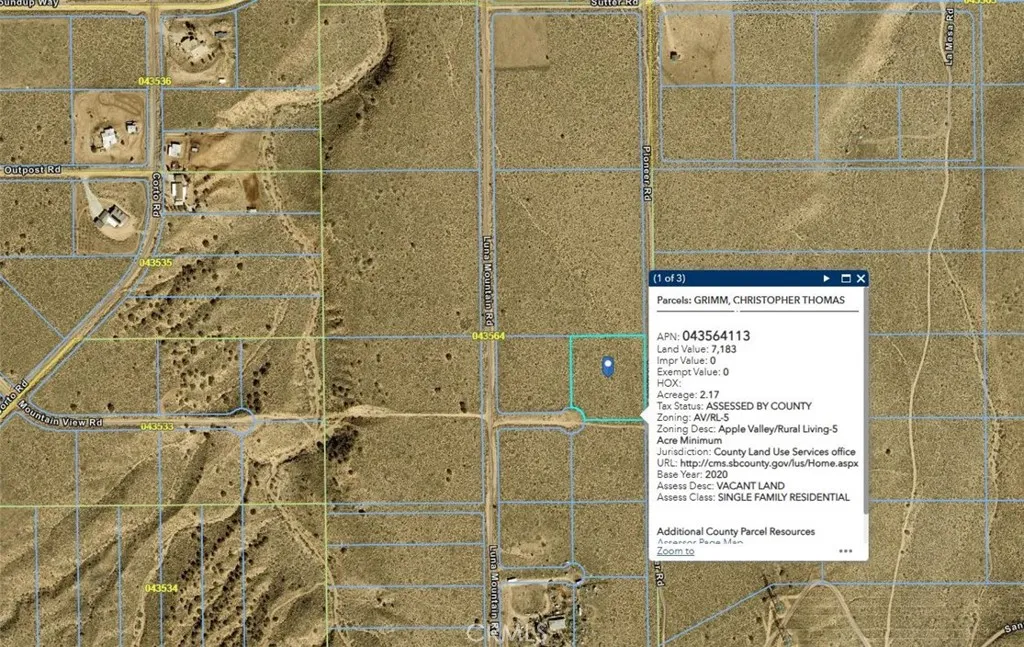Viewport: 1024px width, 647px height.
Task: Click the 043536 parcel book label
Action: pyautogui.click(x=155, y=81)
